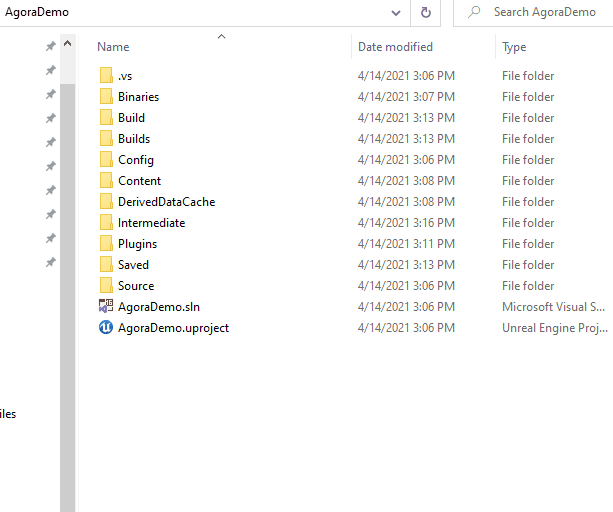Select the Builds folder name
The image size is (613, 512).
134,139
